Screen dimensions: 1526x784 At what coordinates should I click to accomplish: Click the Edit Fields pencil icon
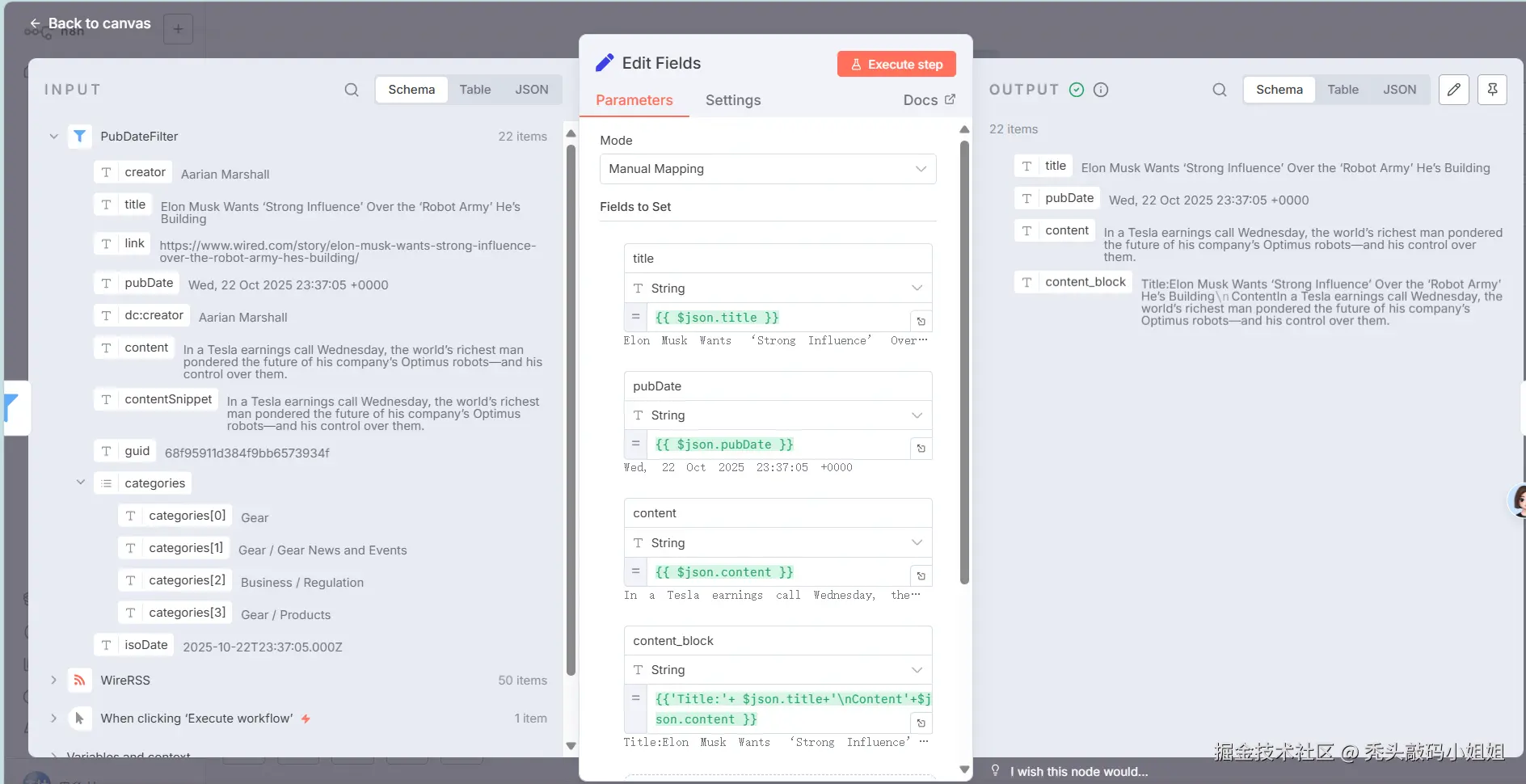(605, 63)
